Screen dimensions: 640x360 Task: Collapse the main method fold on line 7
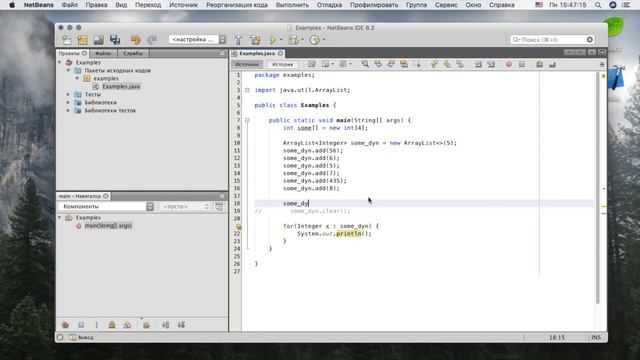click(x=247, y=120)
